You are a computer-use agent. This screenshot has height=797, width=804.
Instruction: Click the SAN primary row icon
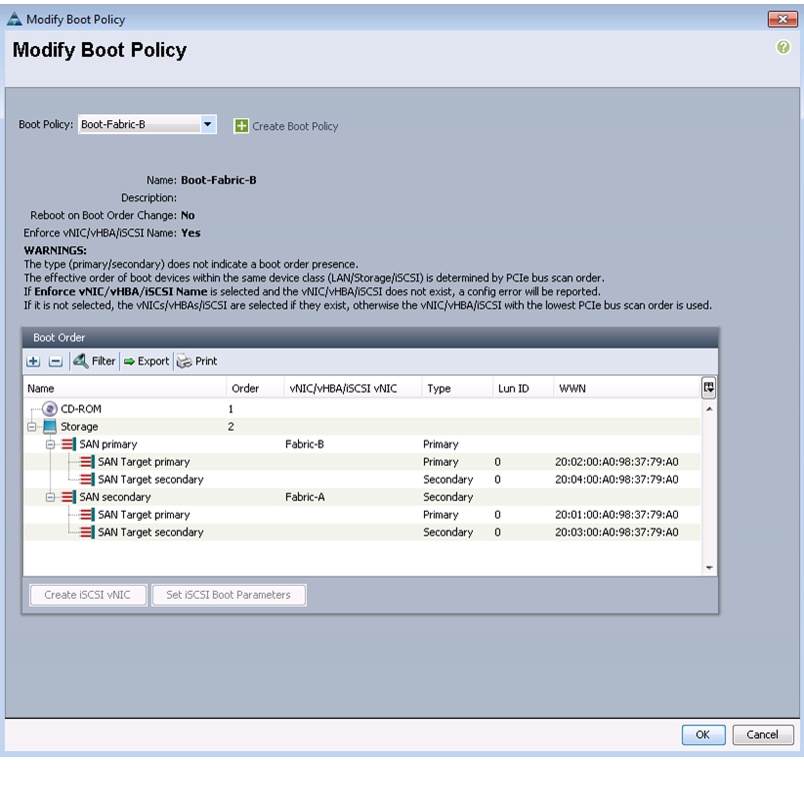tap(68, 444)
